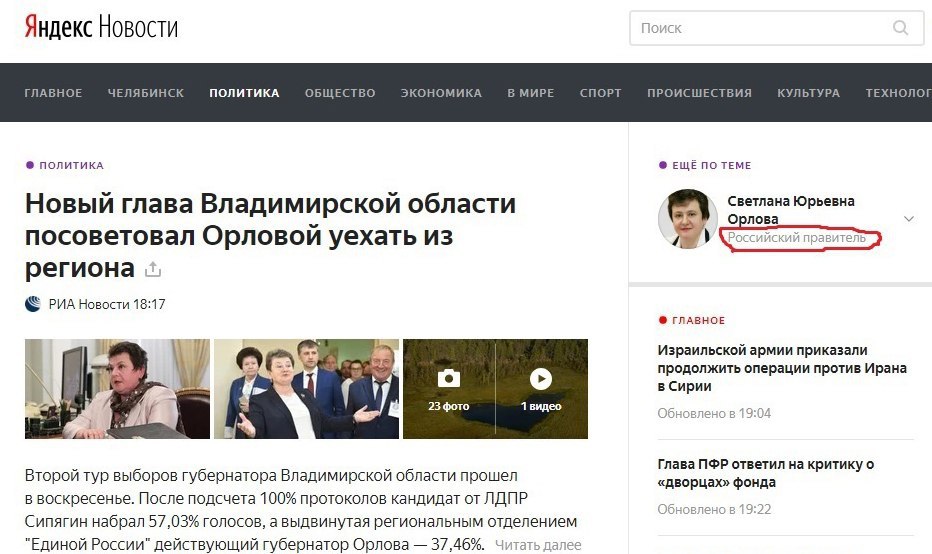Select the СПОРТ section
The image size is (932, 554).
[x=600, y=93]
